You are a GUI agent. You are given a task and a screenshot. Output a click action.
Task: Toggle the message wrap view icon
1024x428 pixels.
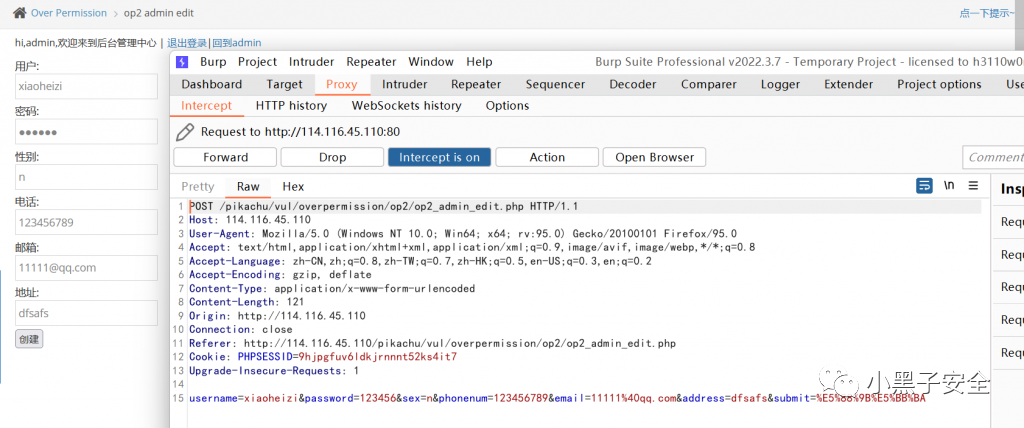click(x=924, y=186)
